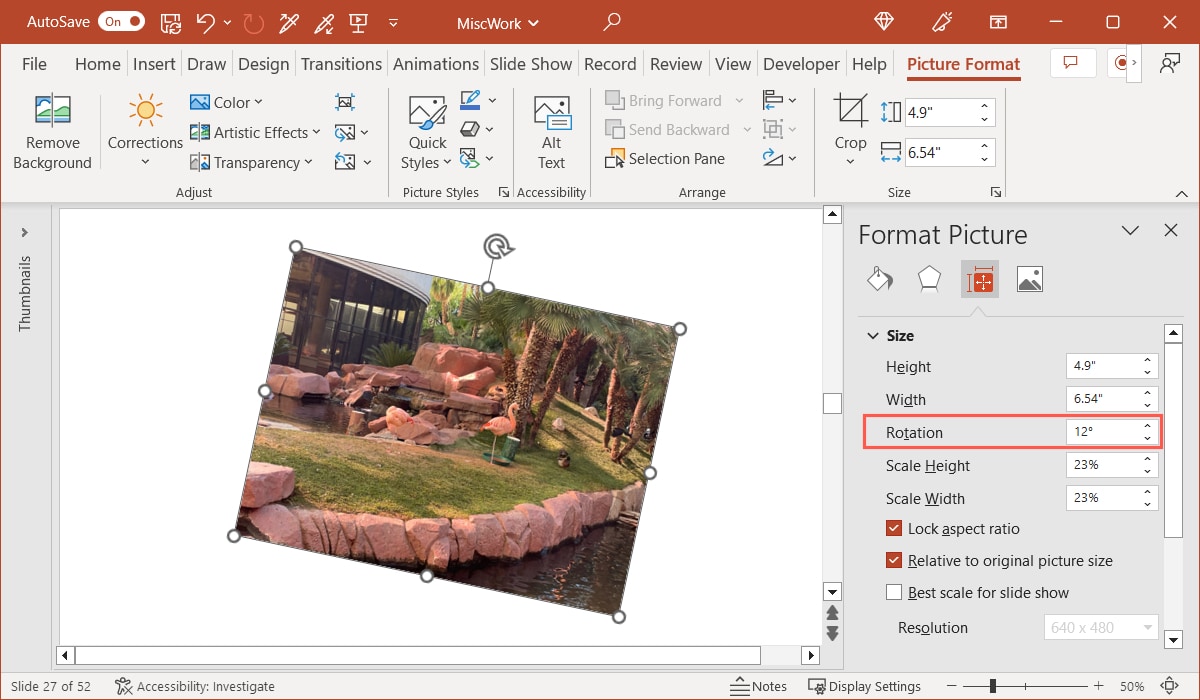Click the Display Settings button
Image resolution: width=1200 pixels, height=700 pixels.
[x=864, y=686]
